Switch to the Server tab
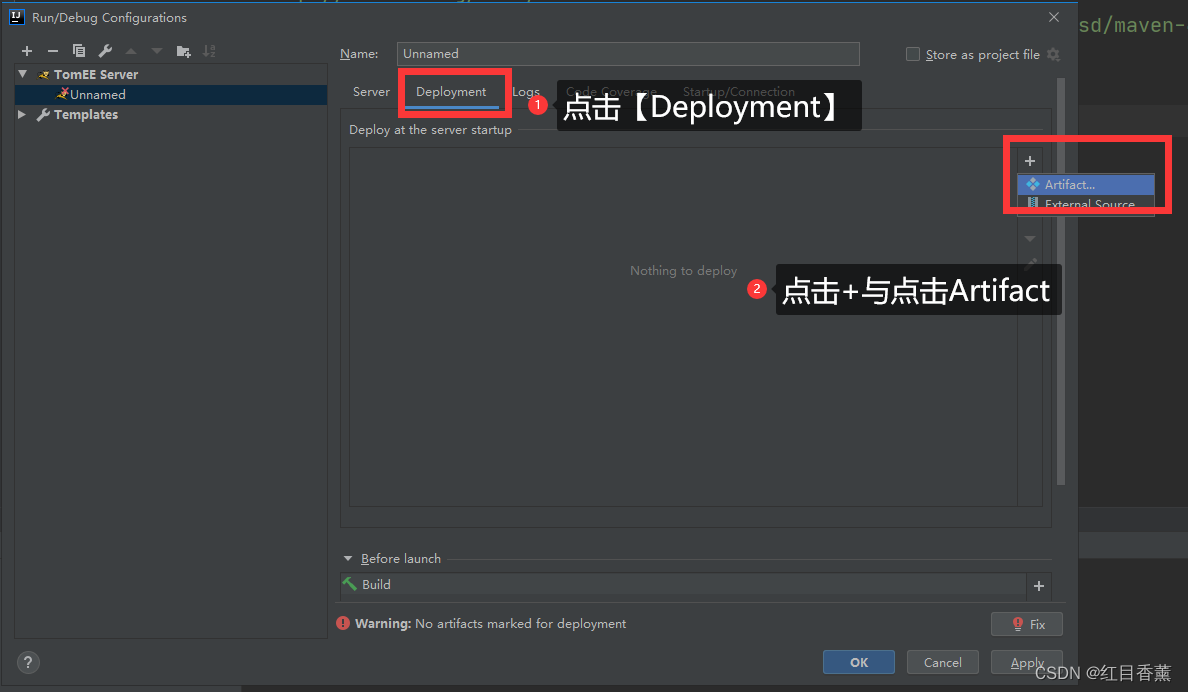1188x692 pixels. [371, 91]
